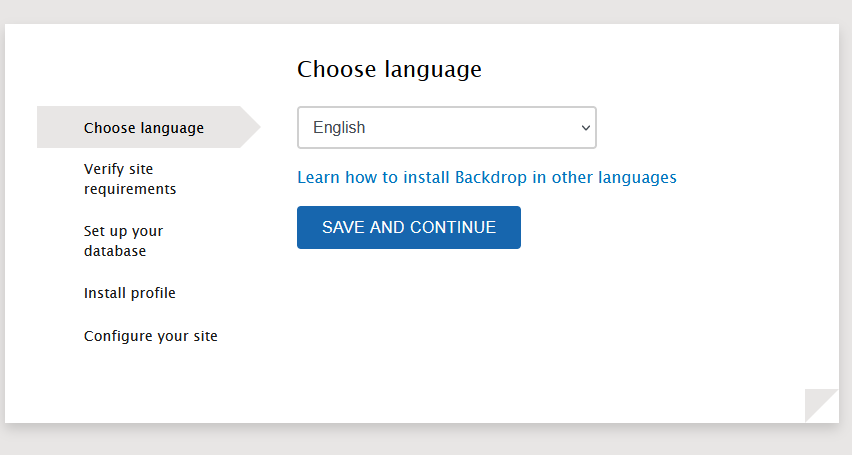Click the word 'requirements' in sidebar steps
The image size is (852, 455).
130,189
